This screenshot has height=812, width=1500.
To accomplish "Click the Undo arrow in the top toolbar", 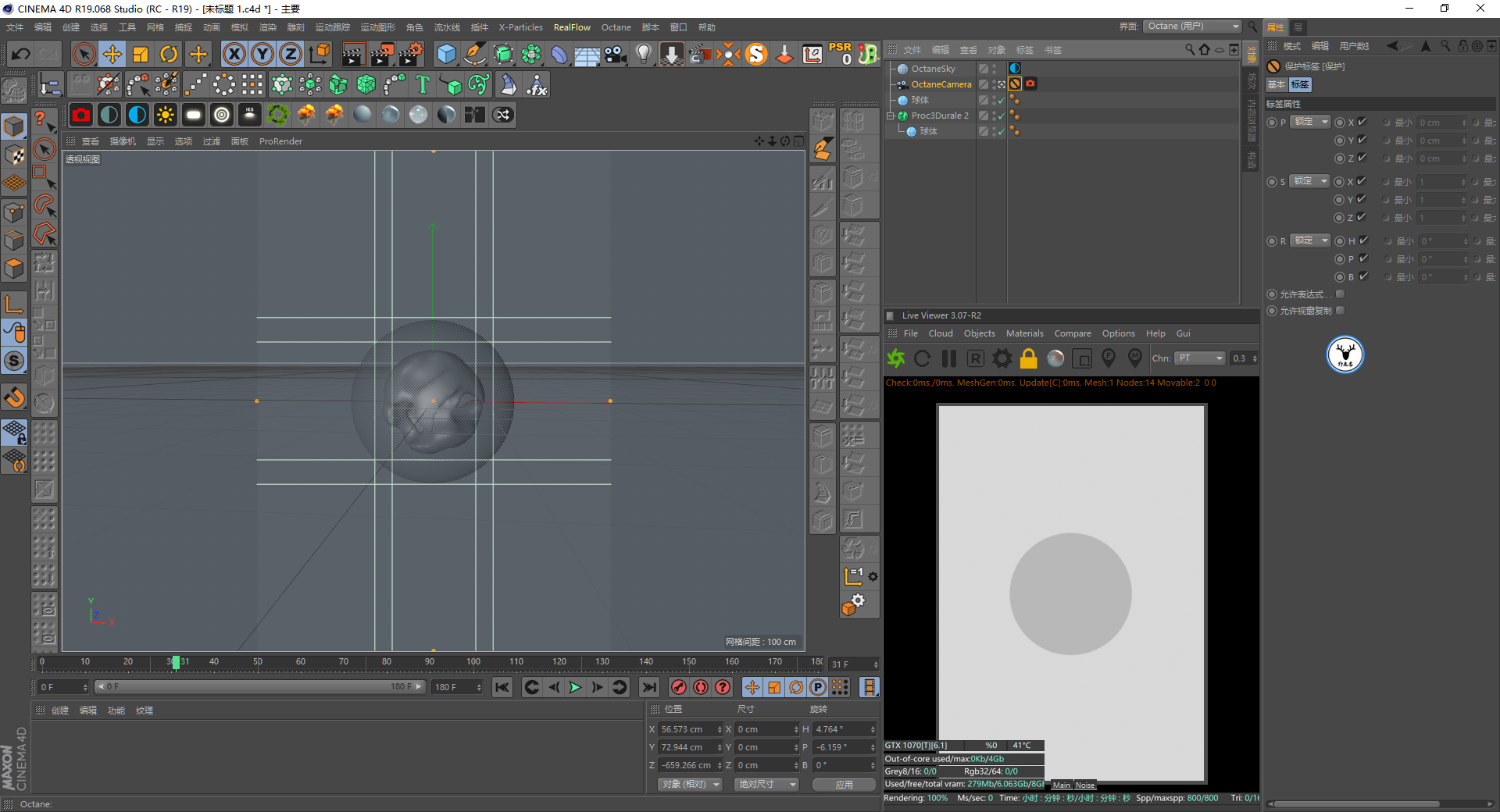I will (21, 54).
